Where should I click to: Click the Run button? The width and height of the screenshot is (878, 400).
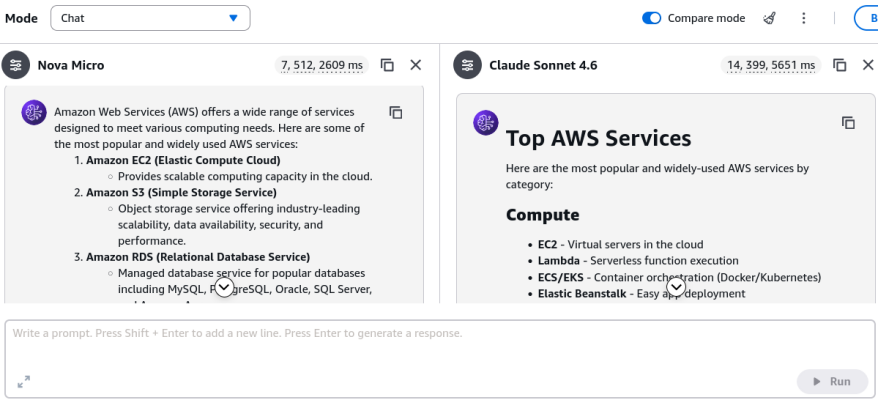click(833, 382)
